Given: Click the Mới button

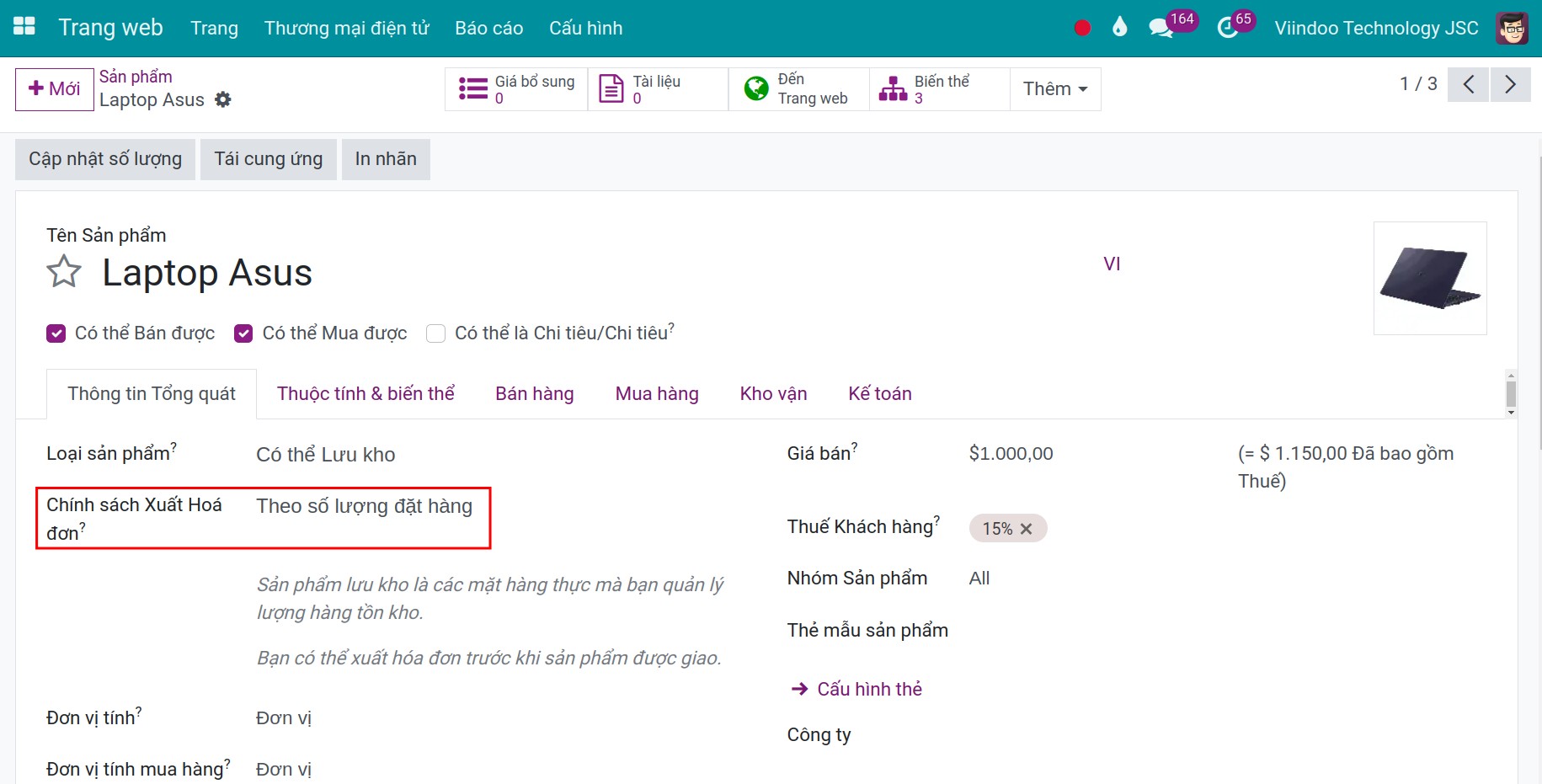Looking at the screenshot, I should click(x=55, y=89).
